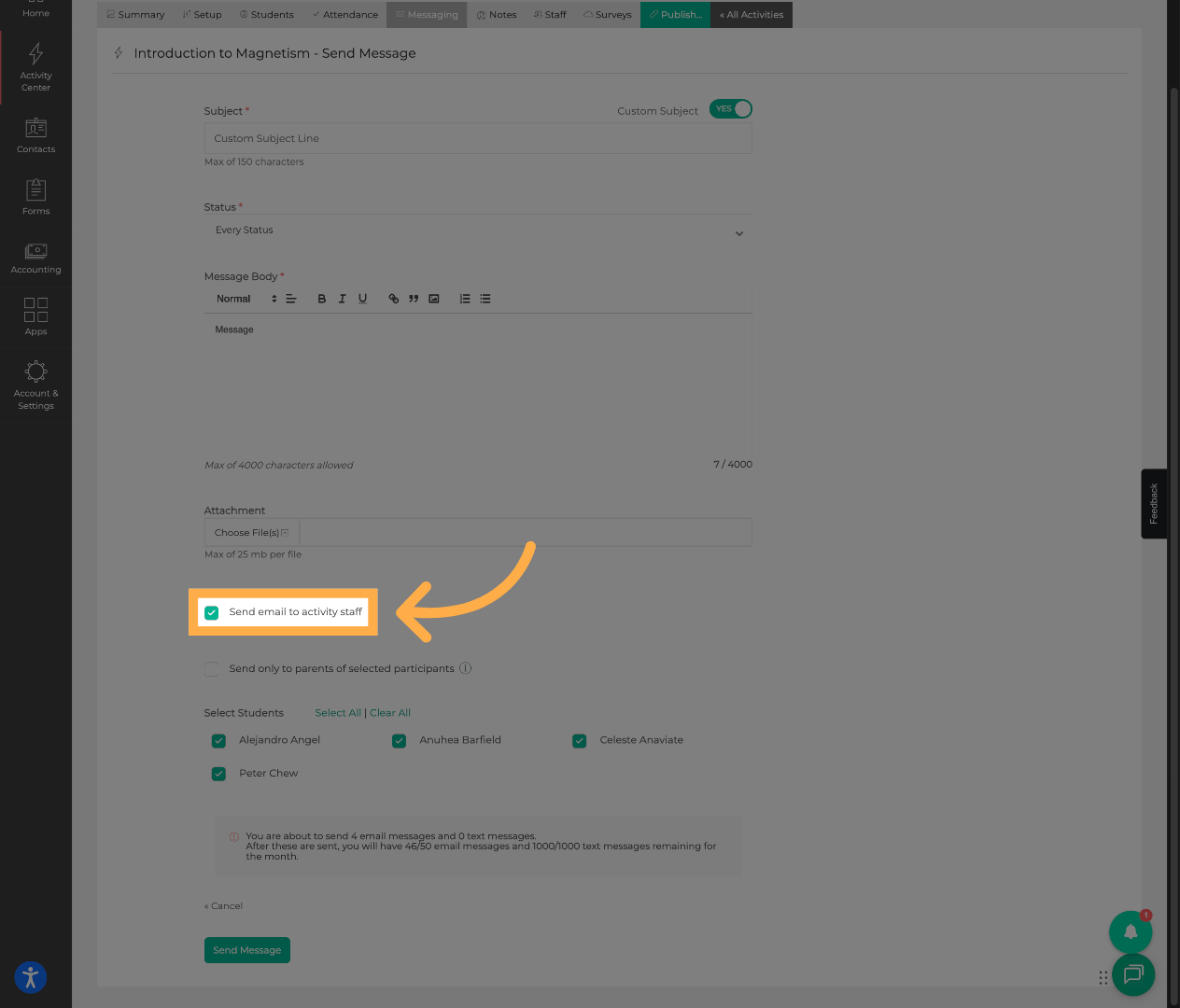Insert a link using the link icon
Viewport: 1180px width, 1008px height.
[x=394, y=299]
